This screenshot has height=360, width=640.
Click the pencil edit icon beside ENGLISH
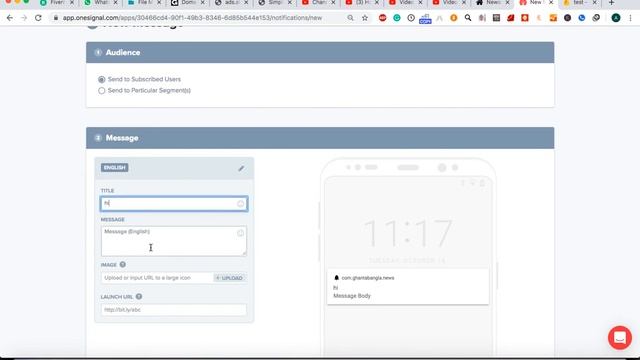(241, 168)
